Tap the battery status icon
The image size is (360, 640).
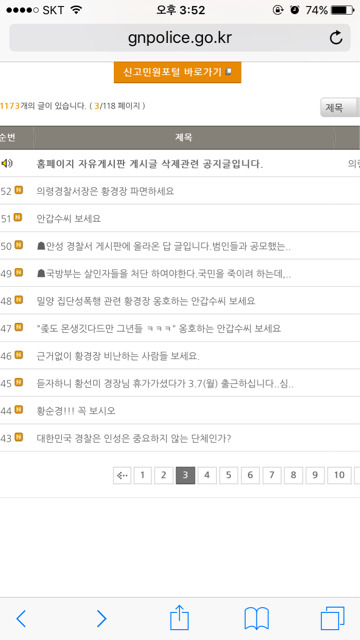(x=342, y=10)
